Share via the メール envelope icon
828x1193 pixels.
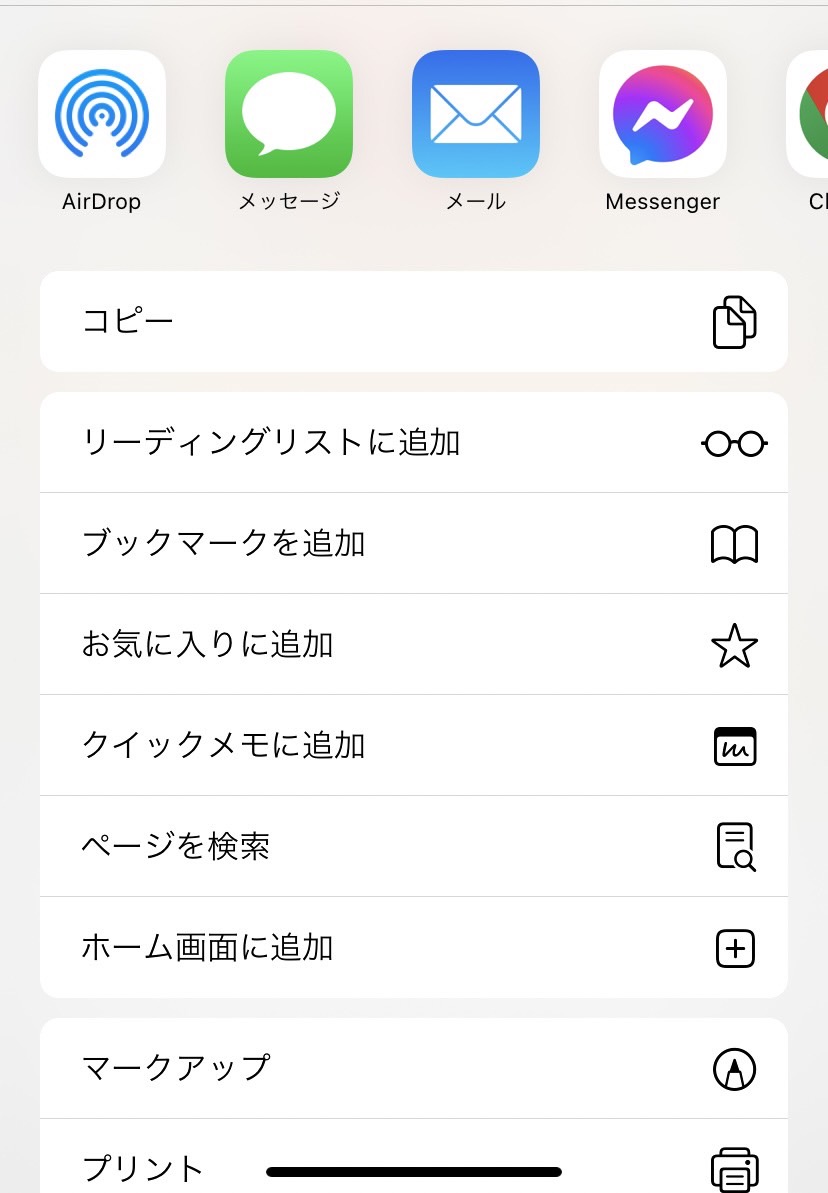[476, 114]
